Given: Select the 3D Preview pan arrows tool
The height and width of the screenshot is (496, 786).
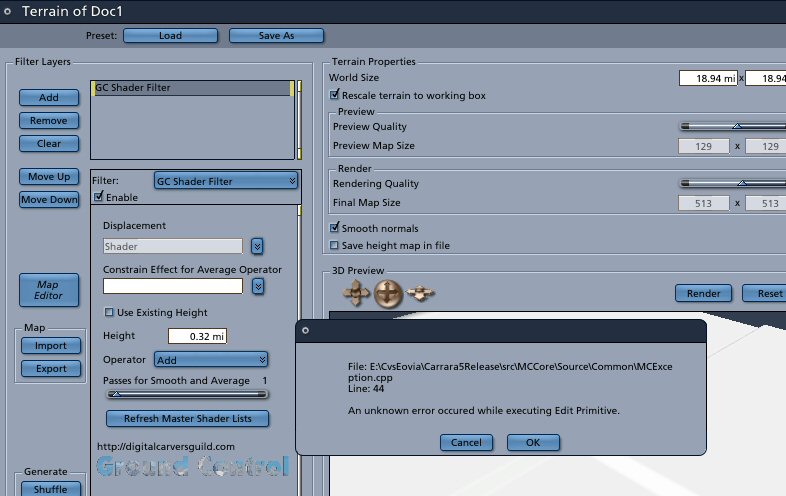Looking at the screenshot, I should point(356,293).
